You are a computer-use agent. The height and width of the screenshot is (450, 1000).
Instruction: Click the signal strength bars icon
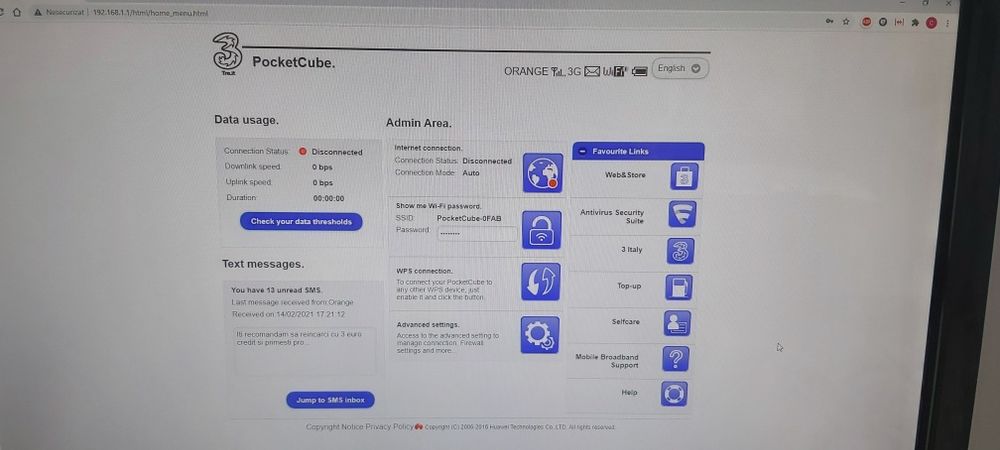pos(558,71)
